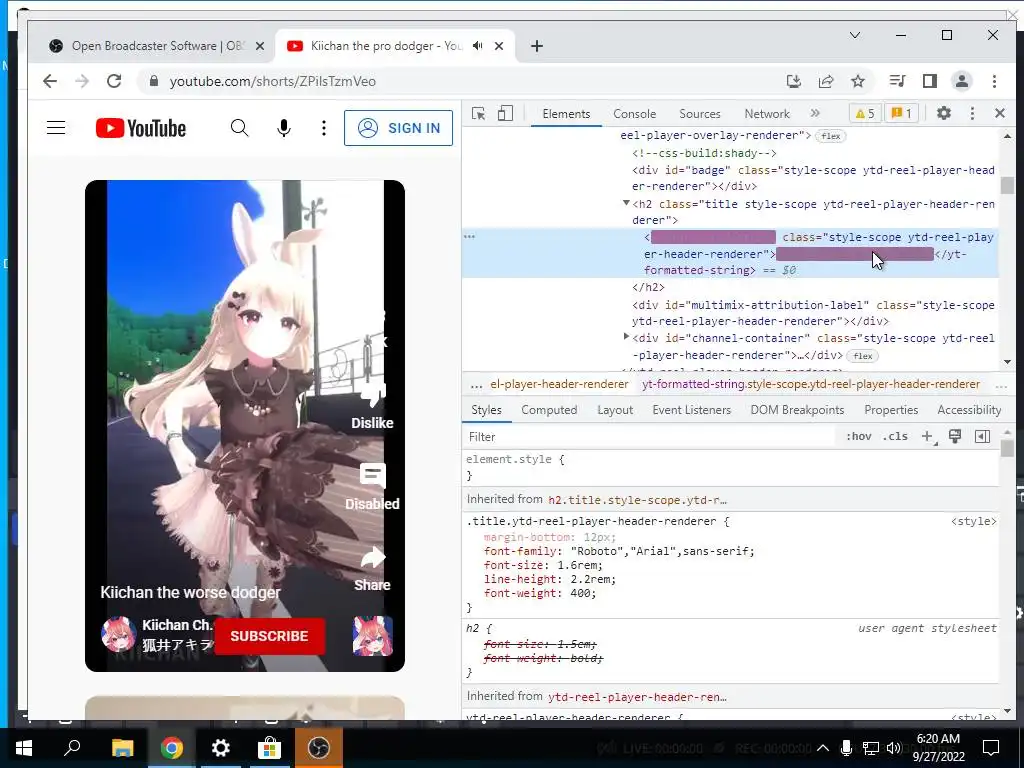Add new style rule plus icon
This screenshot has height=768, width=1024.
click(927, 436)
